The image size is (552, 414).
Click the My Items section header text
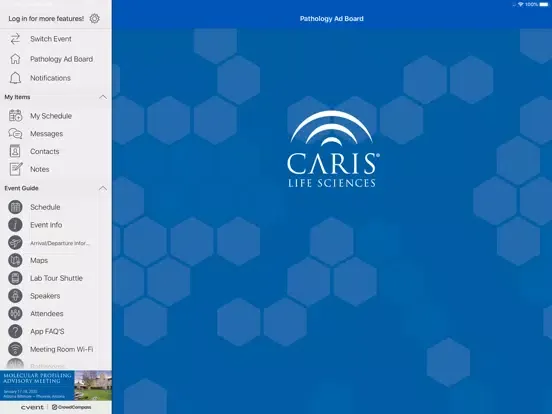pos(17,97)
